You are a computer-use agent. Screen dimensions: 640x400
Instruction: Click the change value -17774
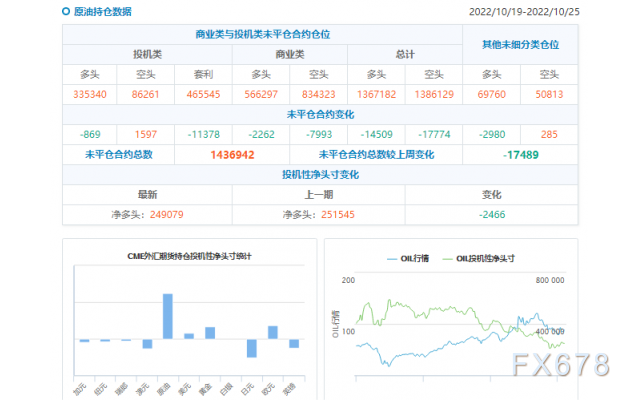pos(434,134)
